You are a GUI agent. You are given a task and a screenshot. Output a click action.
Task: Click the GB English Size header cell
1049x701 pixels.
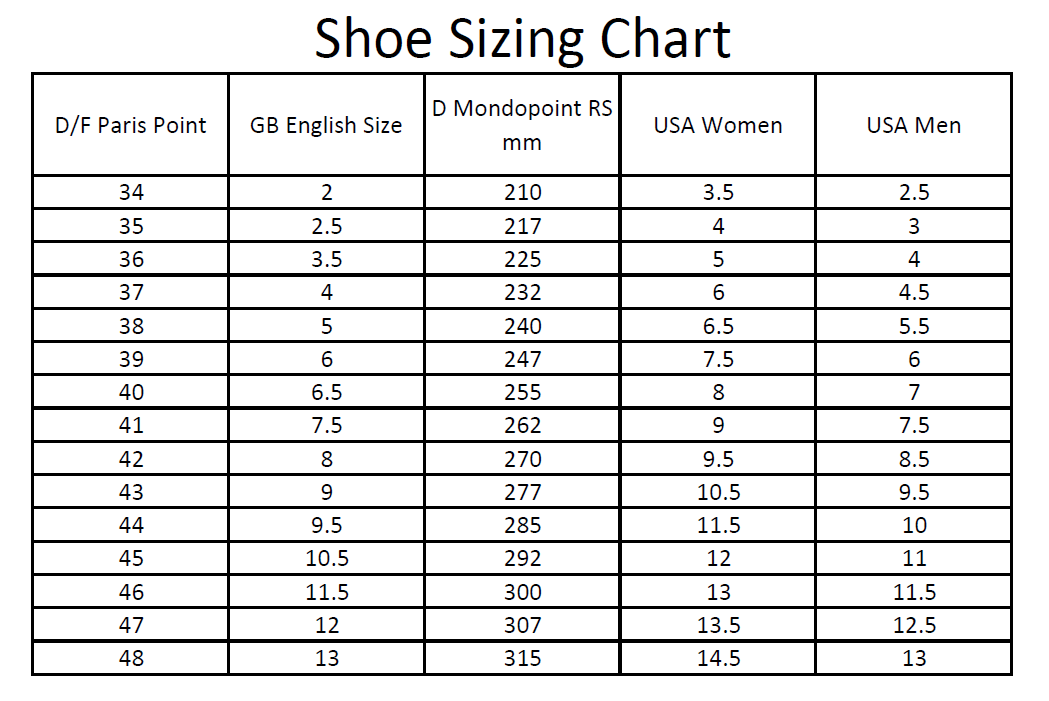tap(326, 126)
